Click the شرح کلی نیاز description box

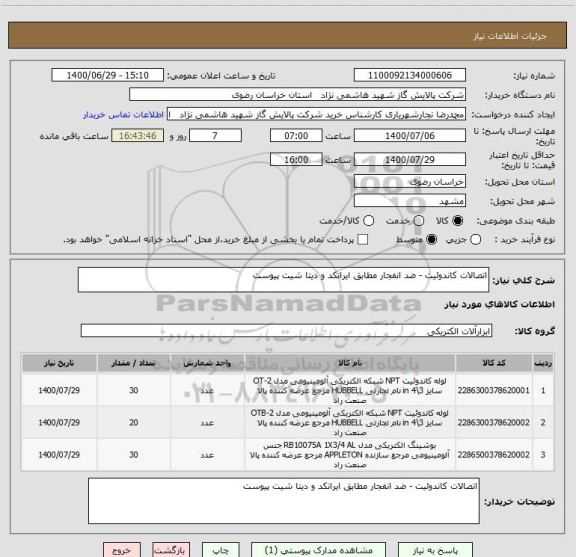283,280
